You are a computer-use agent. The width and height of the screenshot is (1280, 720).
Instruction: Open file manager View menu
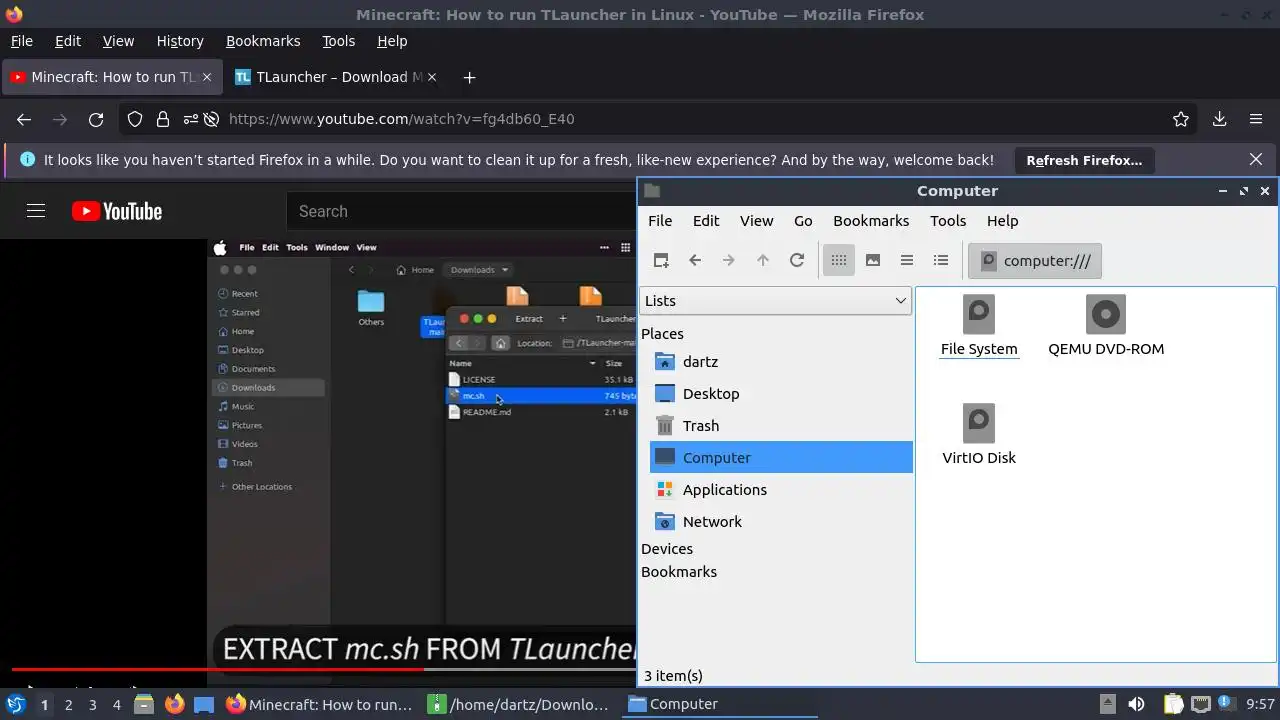(756, 221)
